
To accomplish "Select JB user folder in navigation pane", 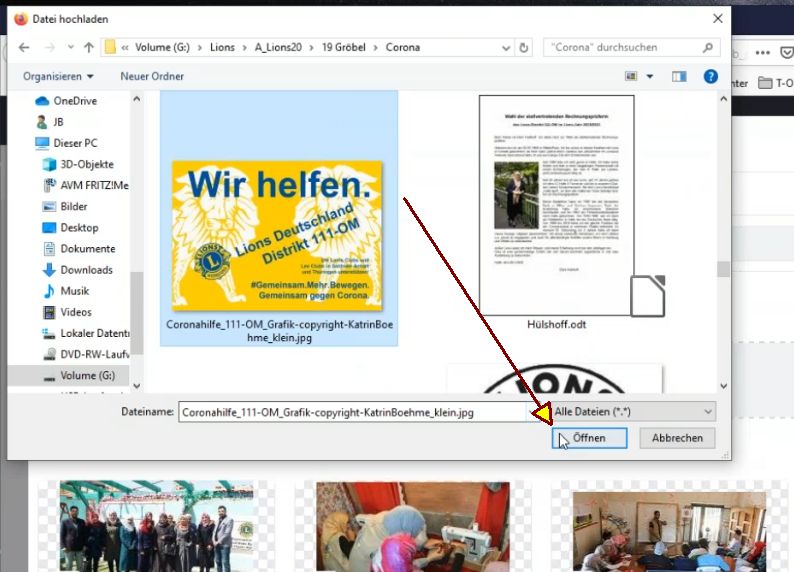I will [50, 122].
